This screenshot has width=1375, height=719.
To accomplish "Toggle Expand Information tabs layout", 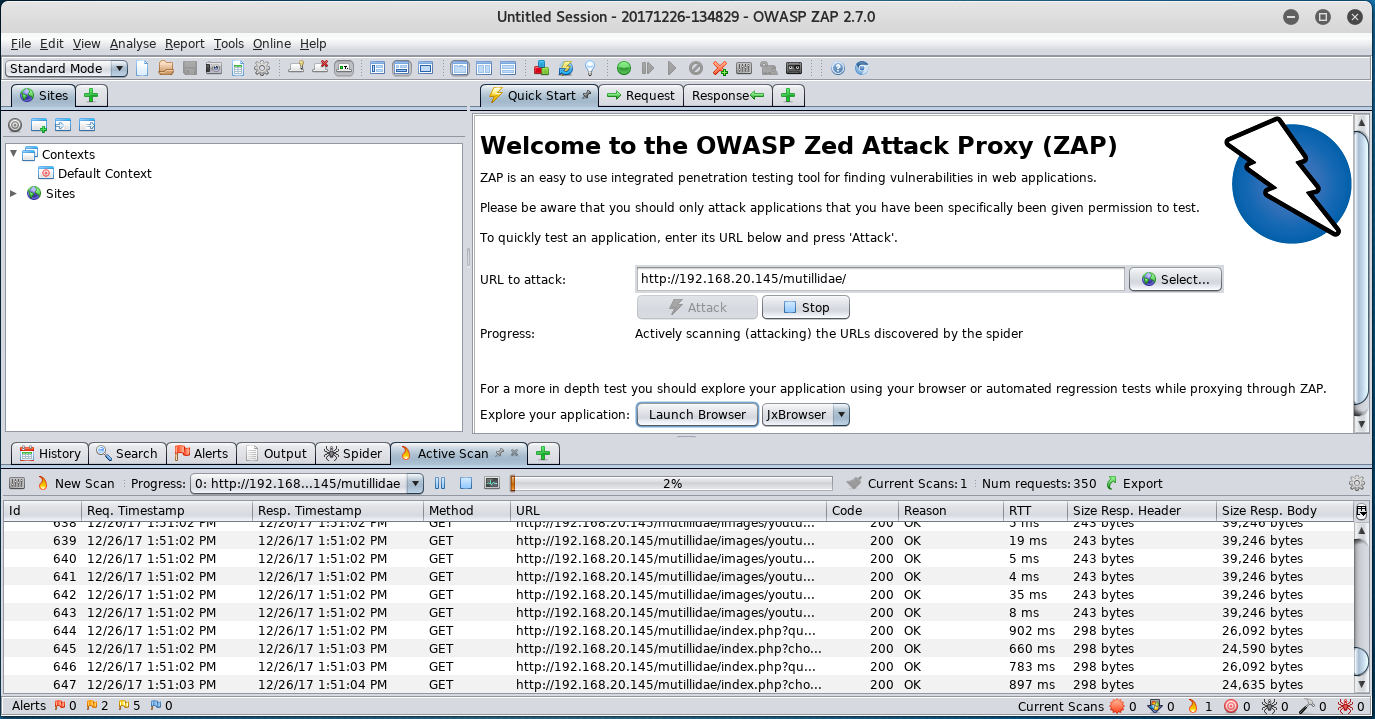I will [x=402, y=68].
